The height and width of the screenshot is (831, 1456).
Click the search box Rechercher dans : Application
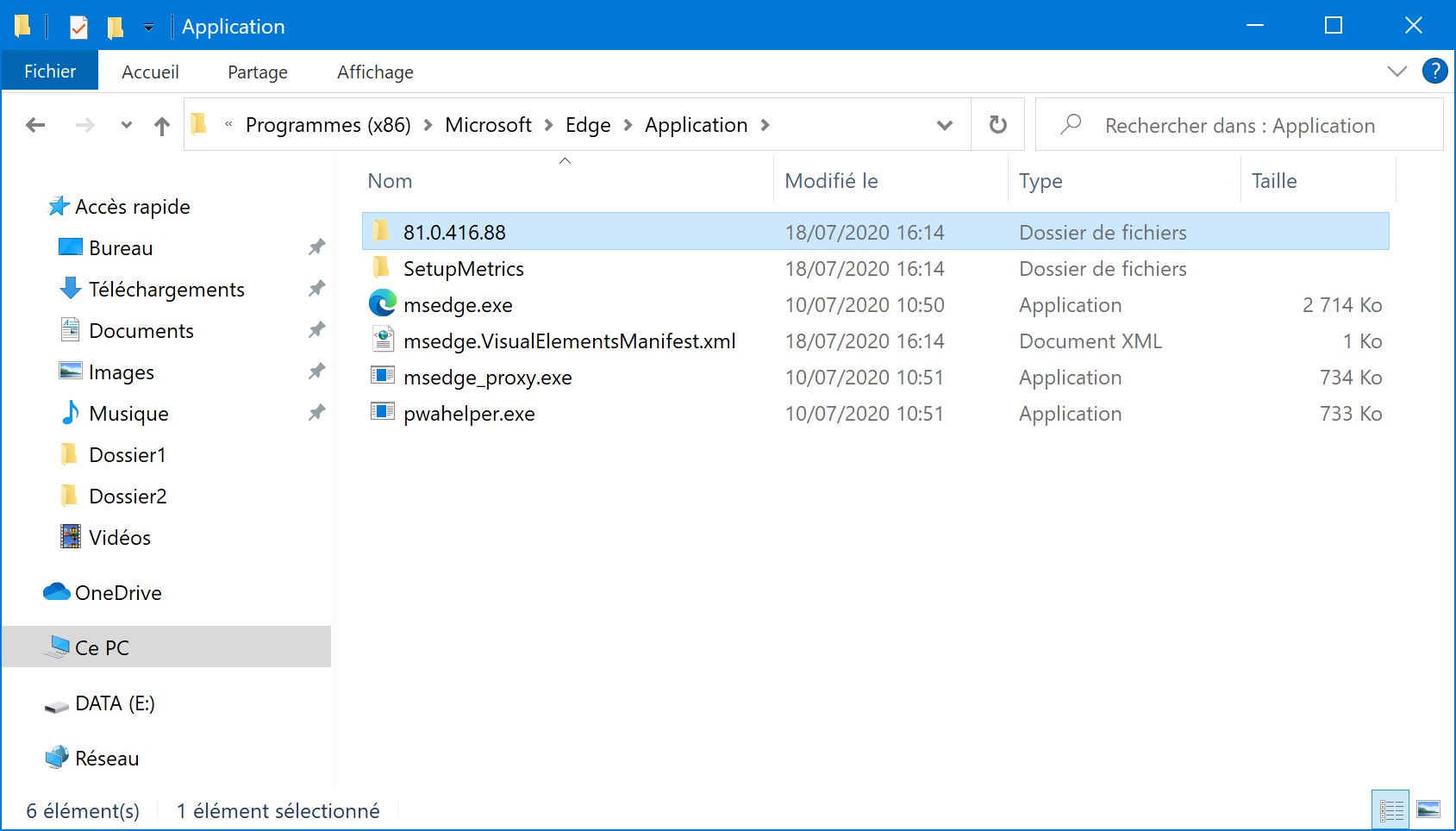click(1239, 125)
